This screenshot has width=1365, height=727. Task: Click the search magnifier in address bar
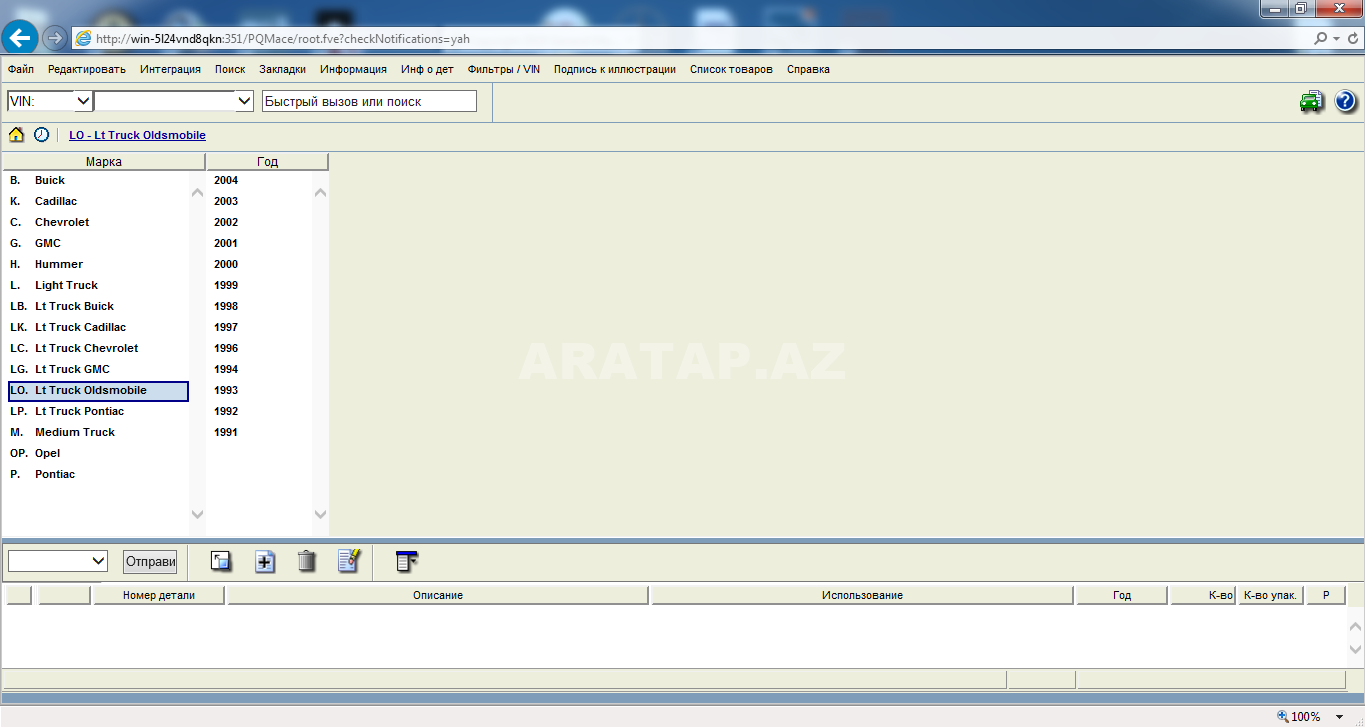click(1322, 38)
